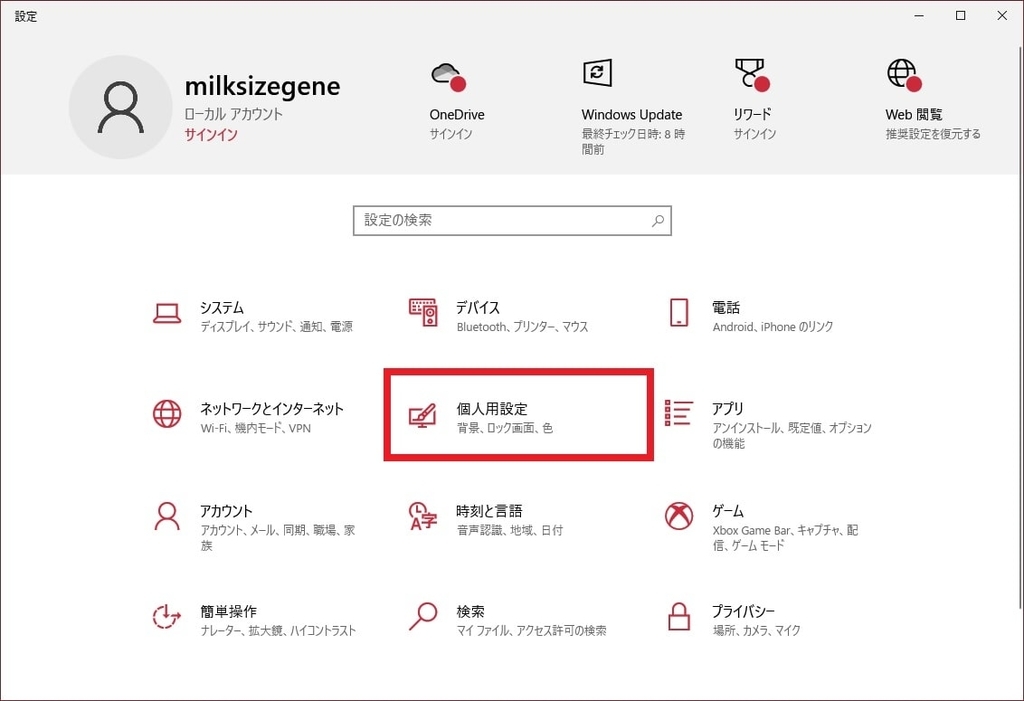This screenshot has height=701, width=1024.
Task: Click the リワード medal icon
Action: 752,74
